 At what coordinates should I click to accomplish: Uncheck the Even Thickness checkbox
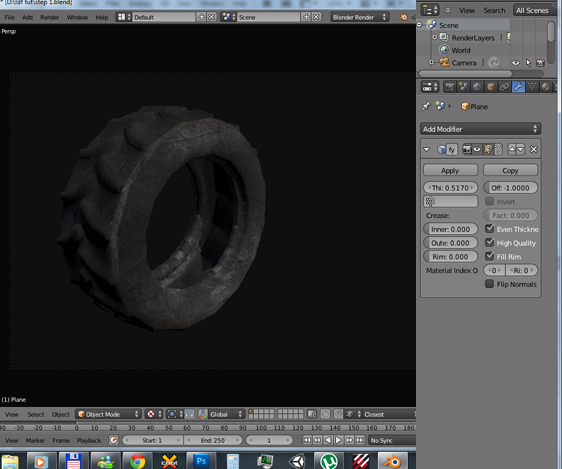click(490, 229)
